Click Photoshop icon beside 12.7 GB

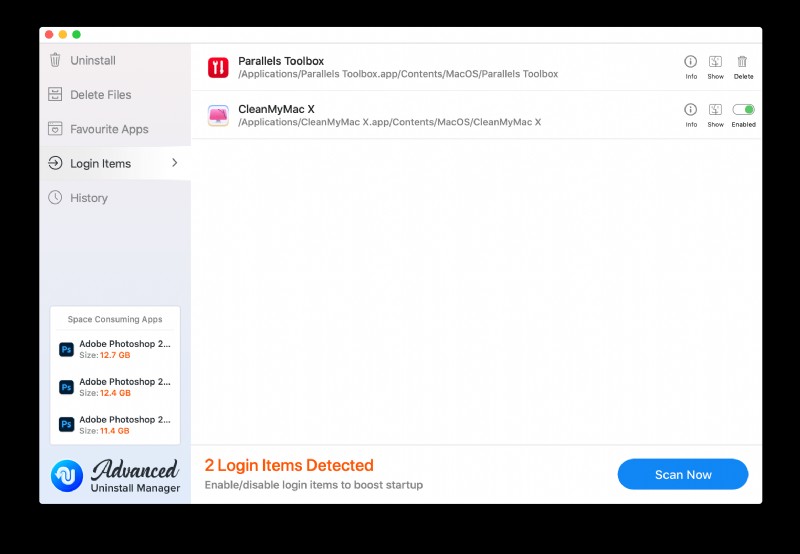[66, 349]
